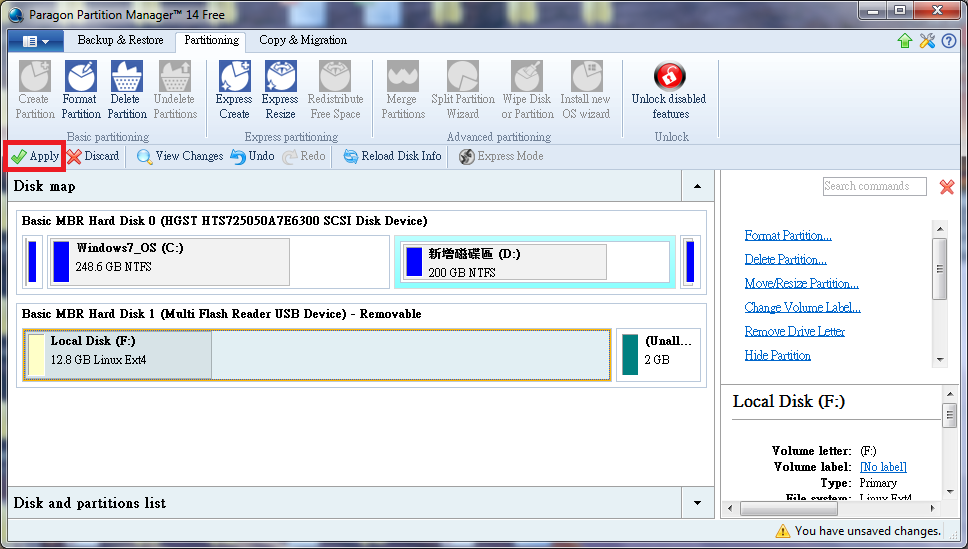Select the Format Partition tool
The image size is (968, 549).
[81, 90]
